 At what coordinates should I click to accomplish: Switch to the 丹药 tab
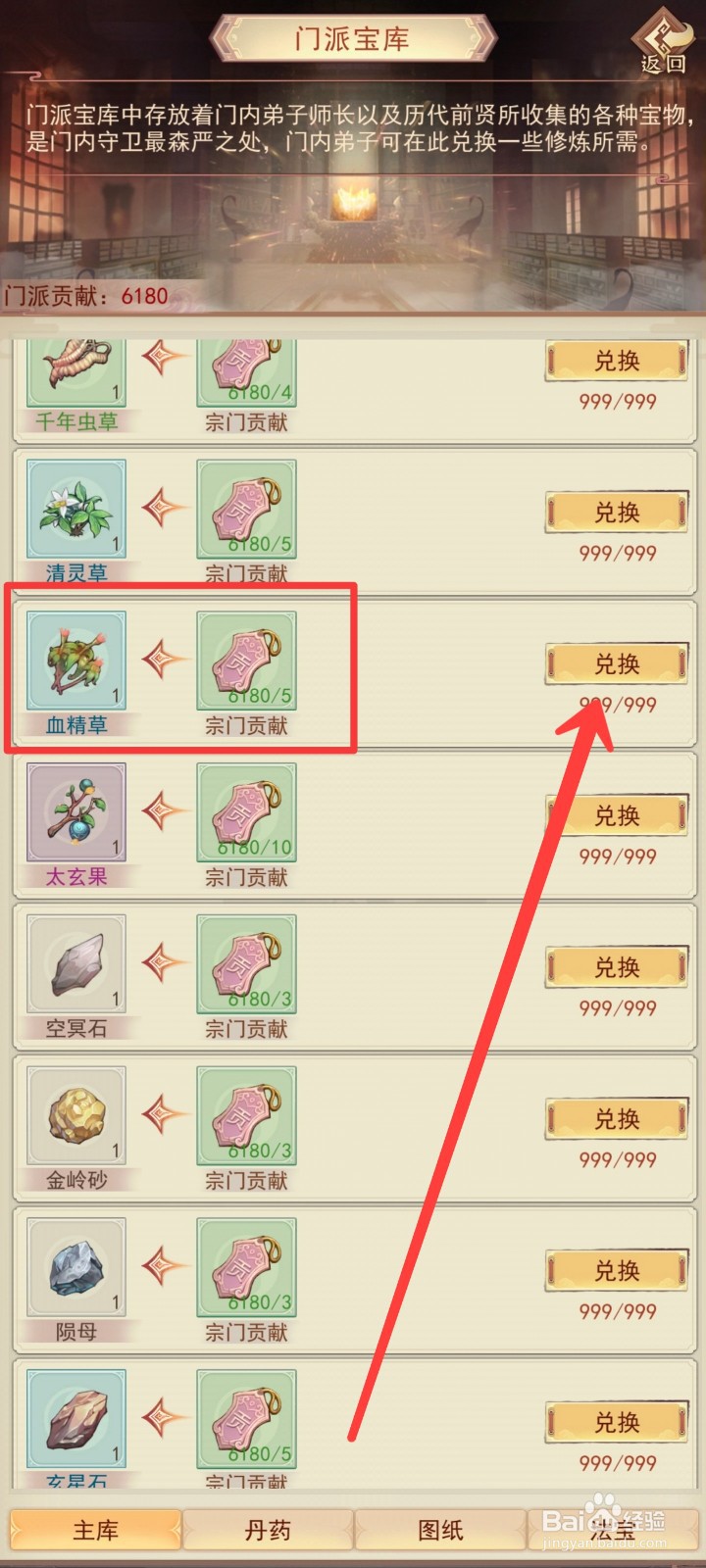268,1530
